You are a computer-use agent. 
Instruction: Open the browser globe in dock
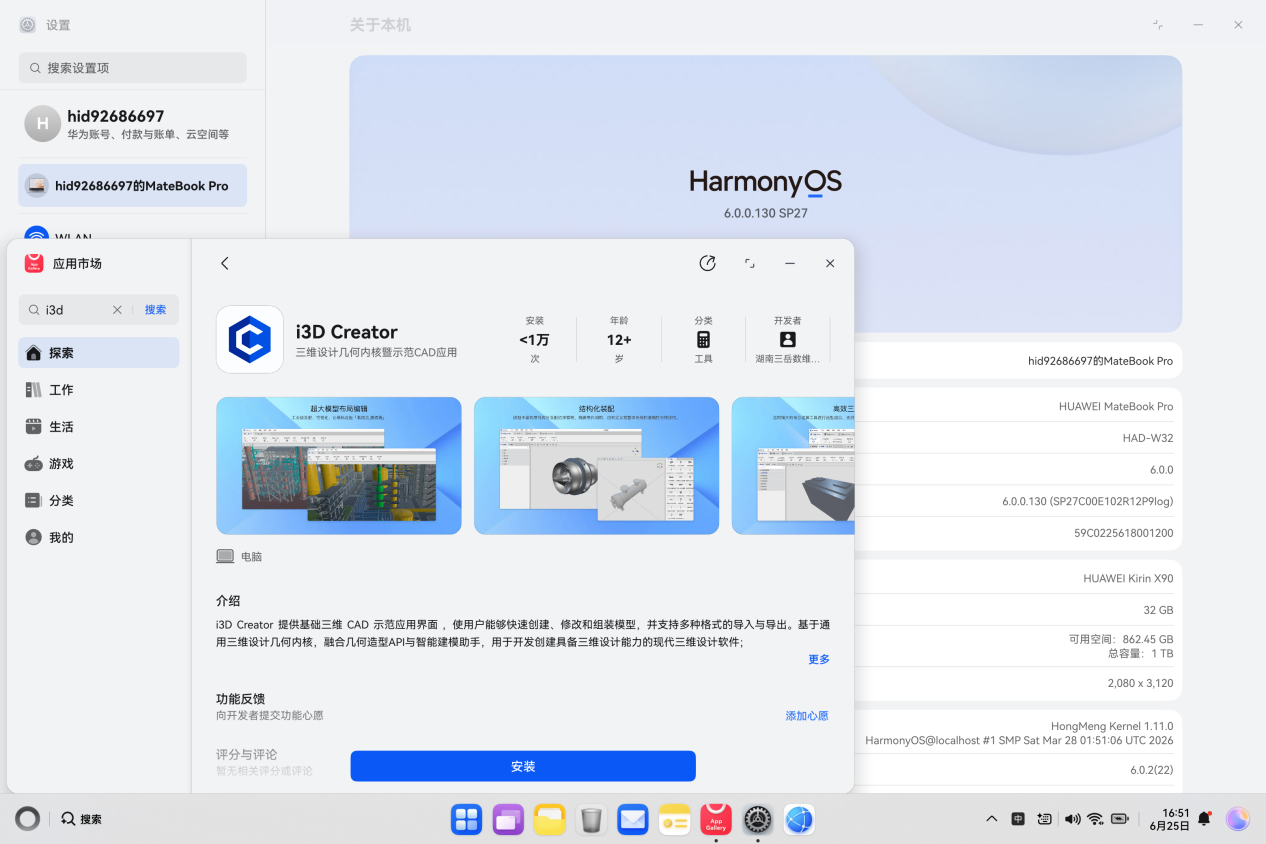[x=799, y=820]
